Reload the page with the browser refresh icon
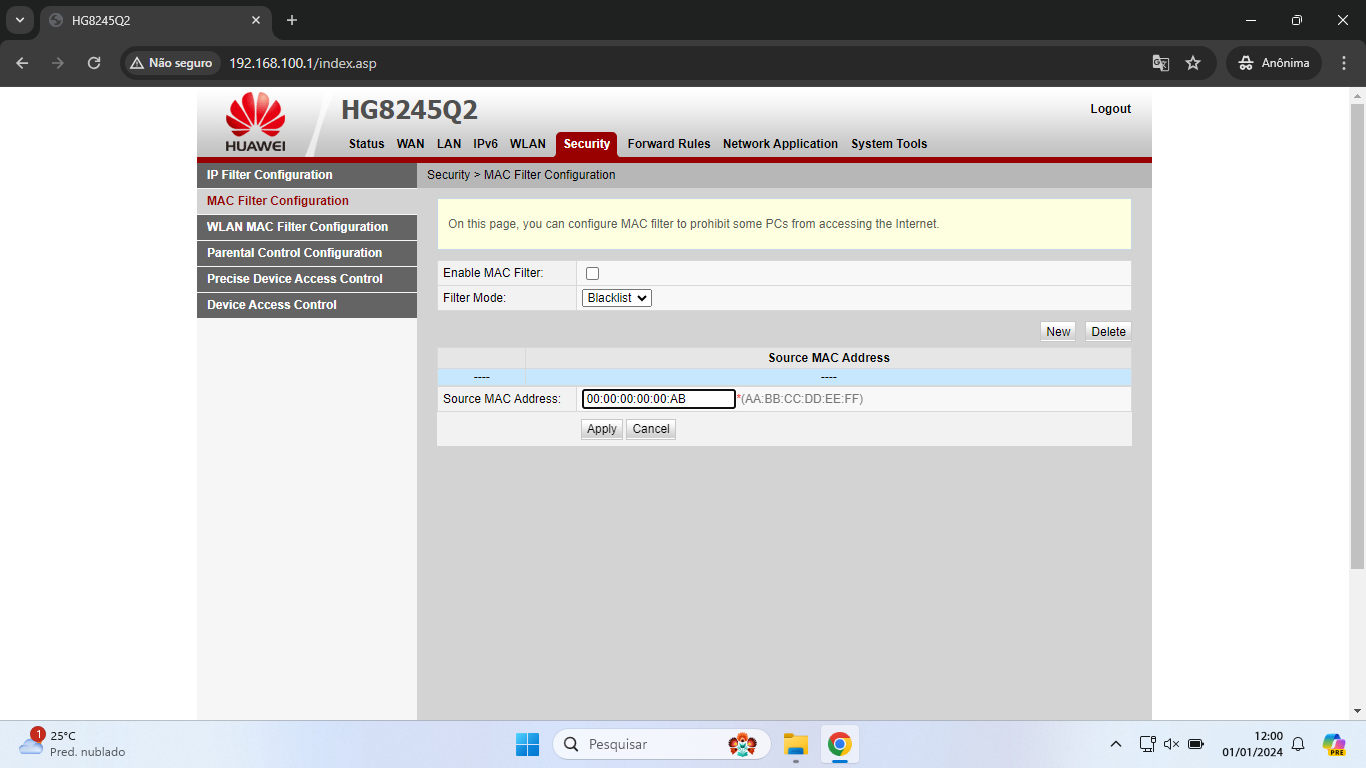1366x768 pixels. pos(94,63)
